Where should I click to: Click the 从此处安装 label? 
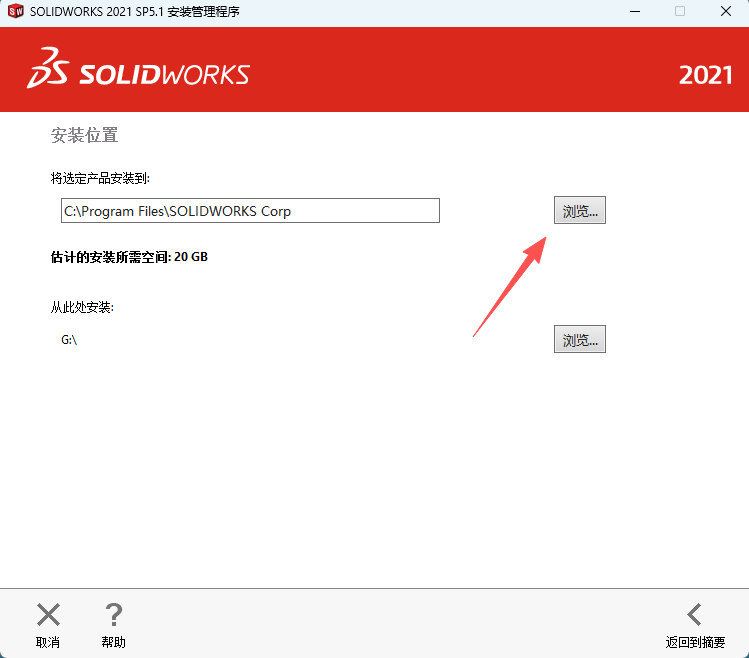(82, 307)
